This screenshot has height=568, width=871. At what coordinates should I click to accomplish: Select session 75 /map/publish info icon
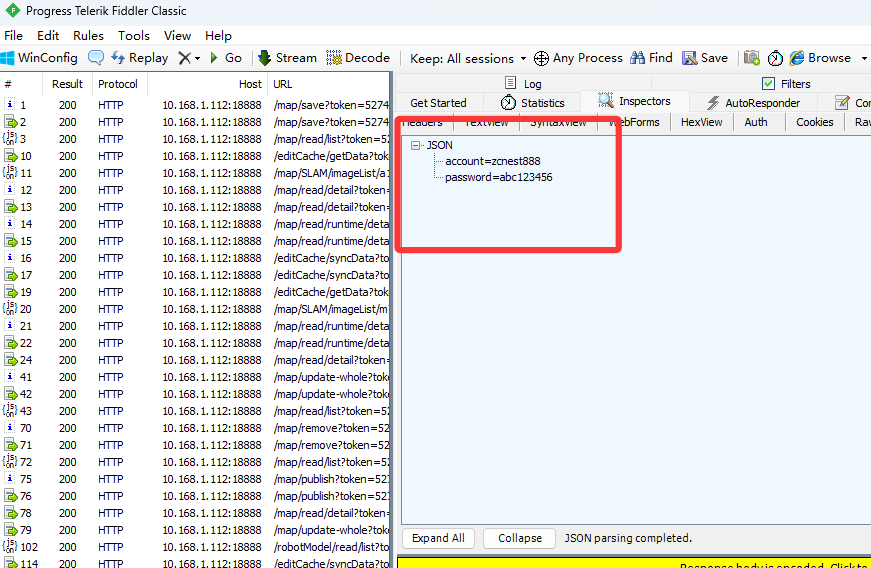pyautogui.click(x=10, y=479)
